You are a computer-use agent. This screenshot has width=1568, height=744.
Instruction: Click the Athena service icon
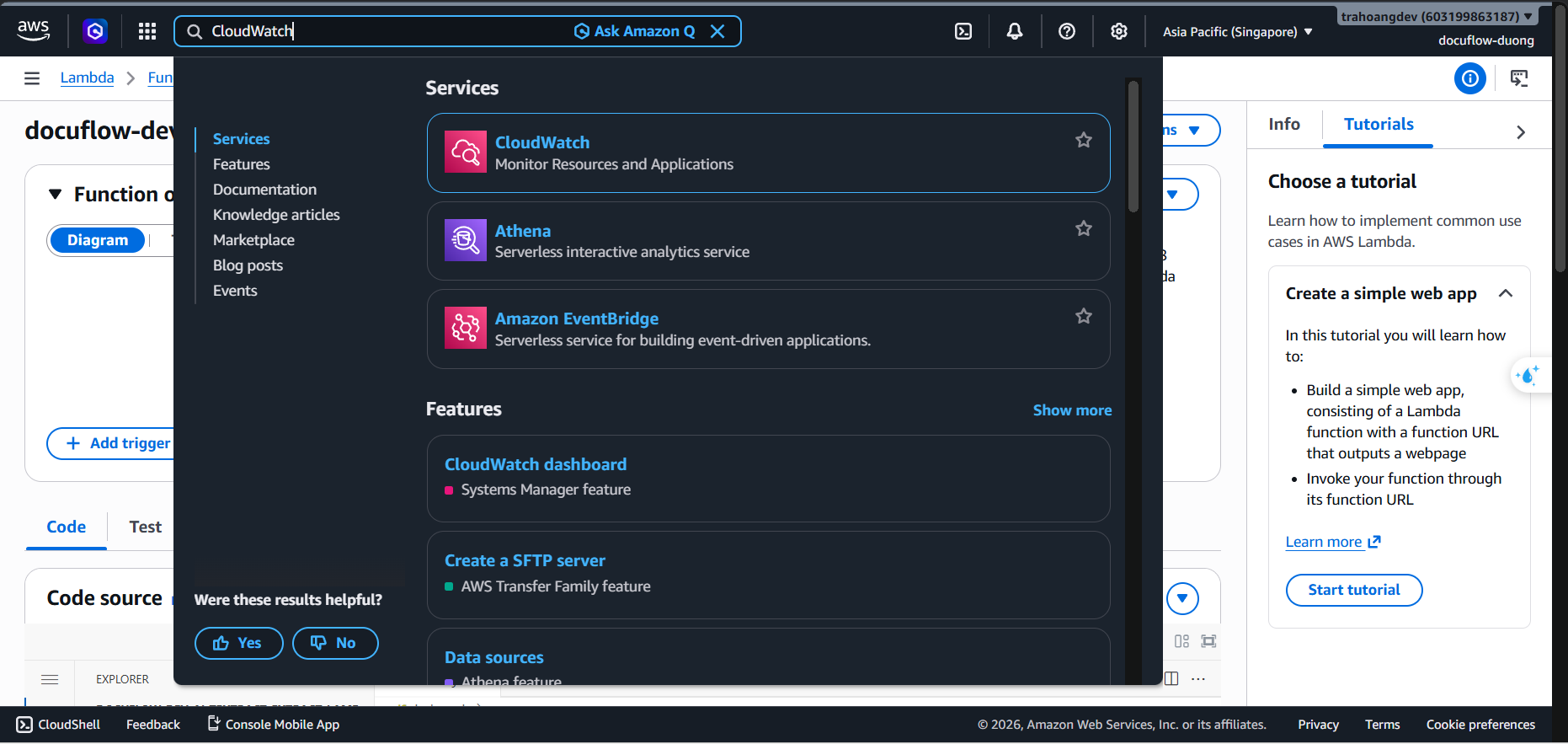[466, 240]
